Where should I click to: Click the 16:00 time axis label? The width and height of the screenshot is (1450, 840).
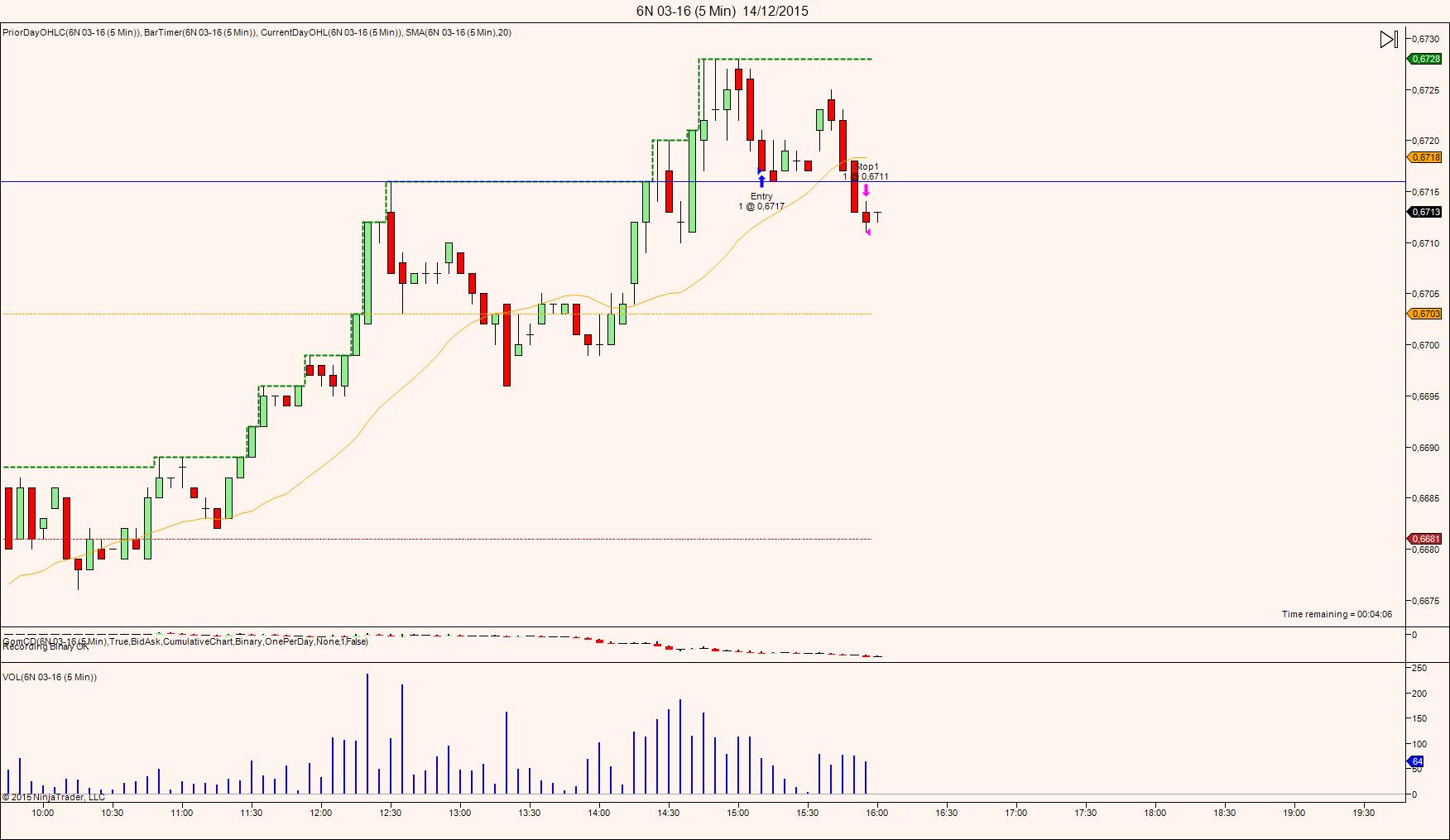coord(876,813)
